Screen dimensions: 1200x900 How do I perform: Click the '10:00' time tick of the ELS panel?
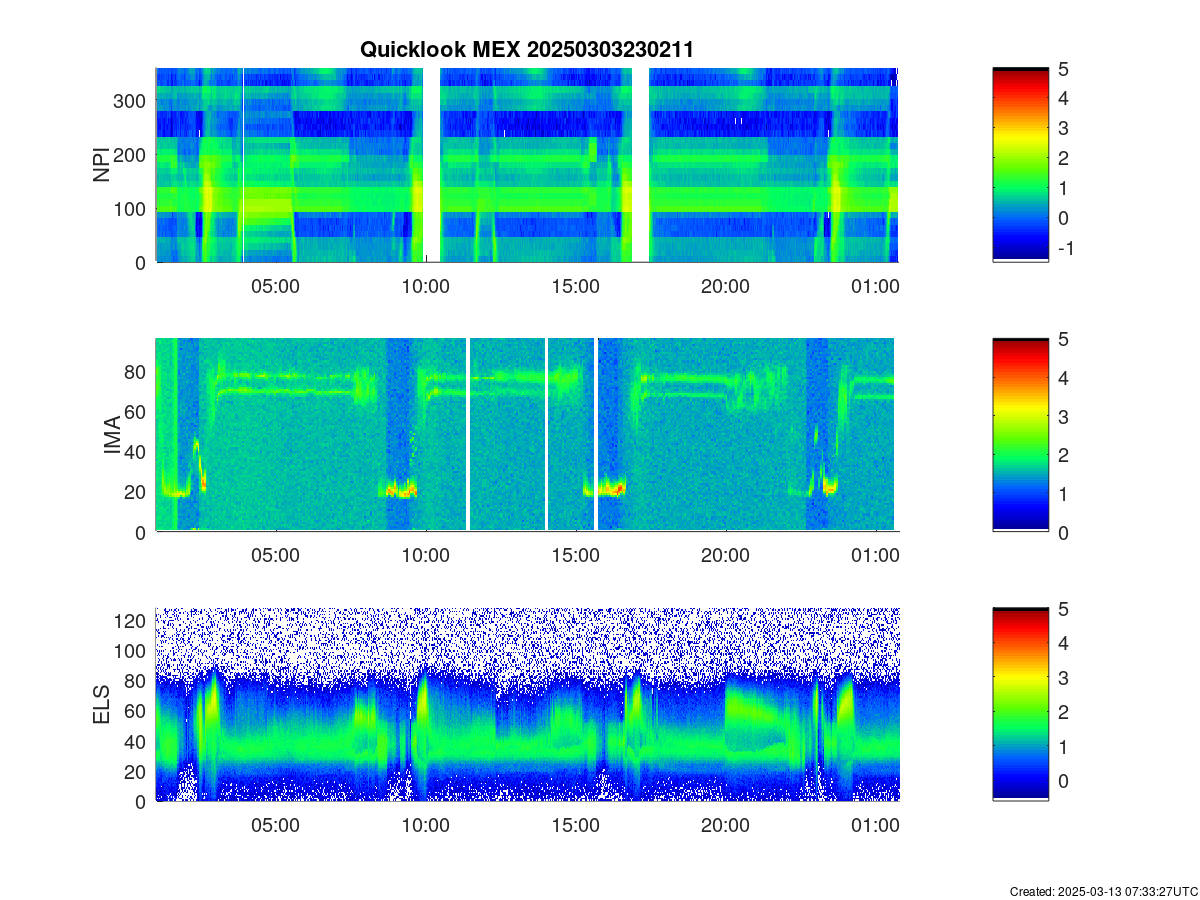tap(425, 826)
